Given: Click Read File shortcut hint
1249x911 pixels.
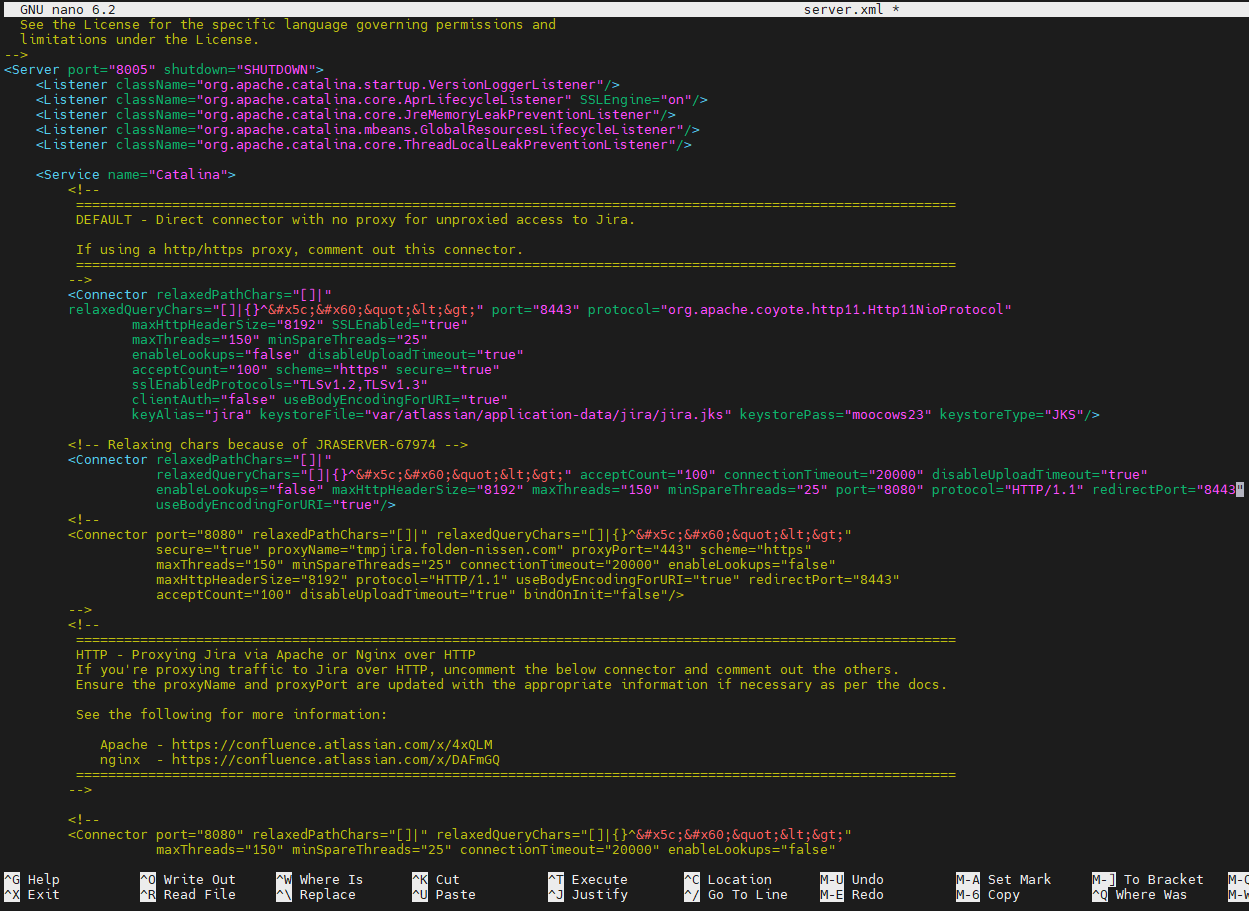Looking at the screenshot, I should (199, 895).
